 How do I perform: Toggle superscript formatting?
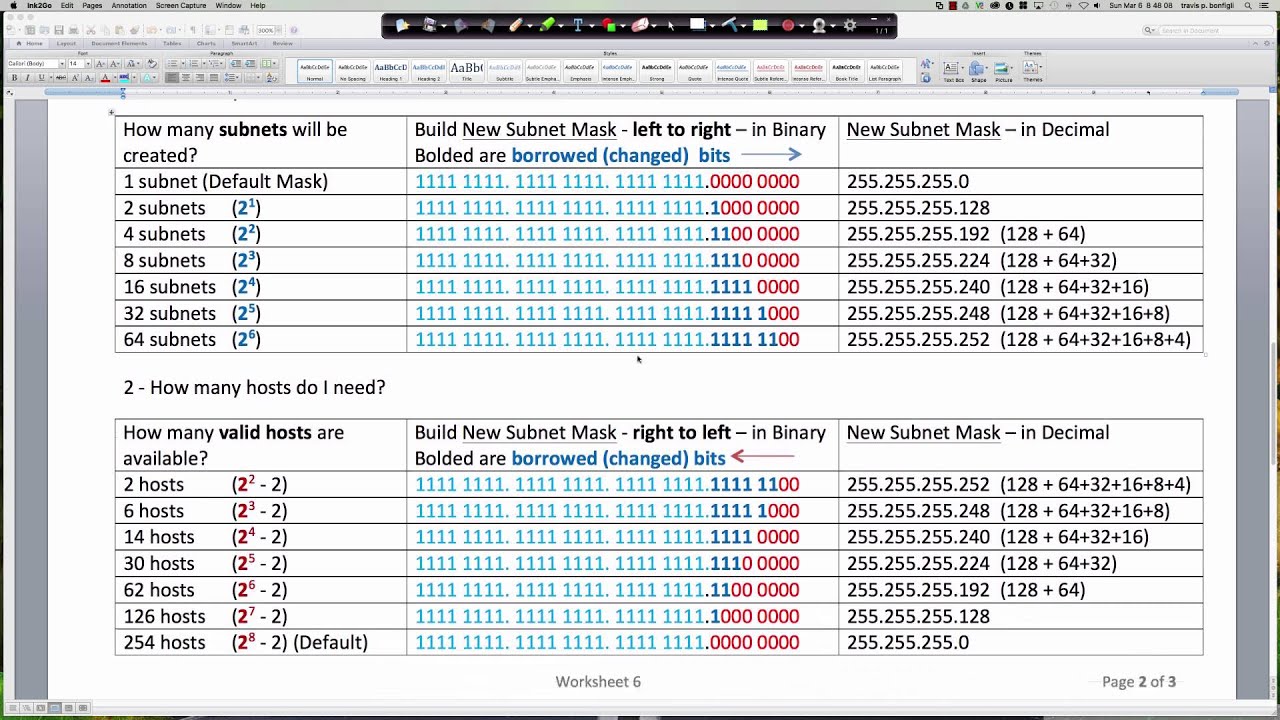point(75,77)
